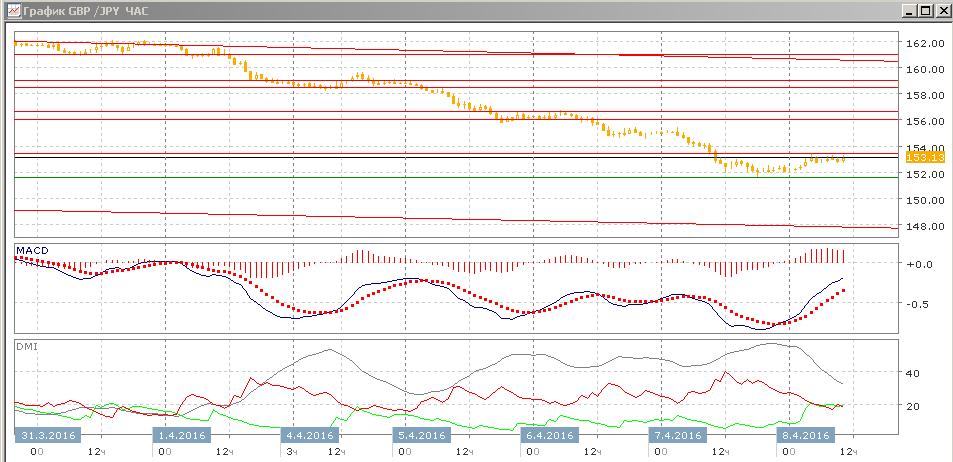
Task: Click the 40 DMI axis label
Action: [912, 373]
